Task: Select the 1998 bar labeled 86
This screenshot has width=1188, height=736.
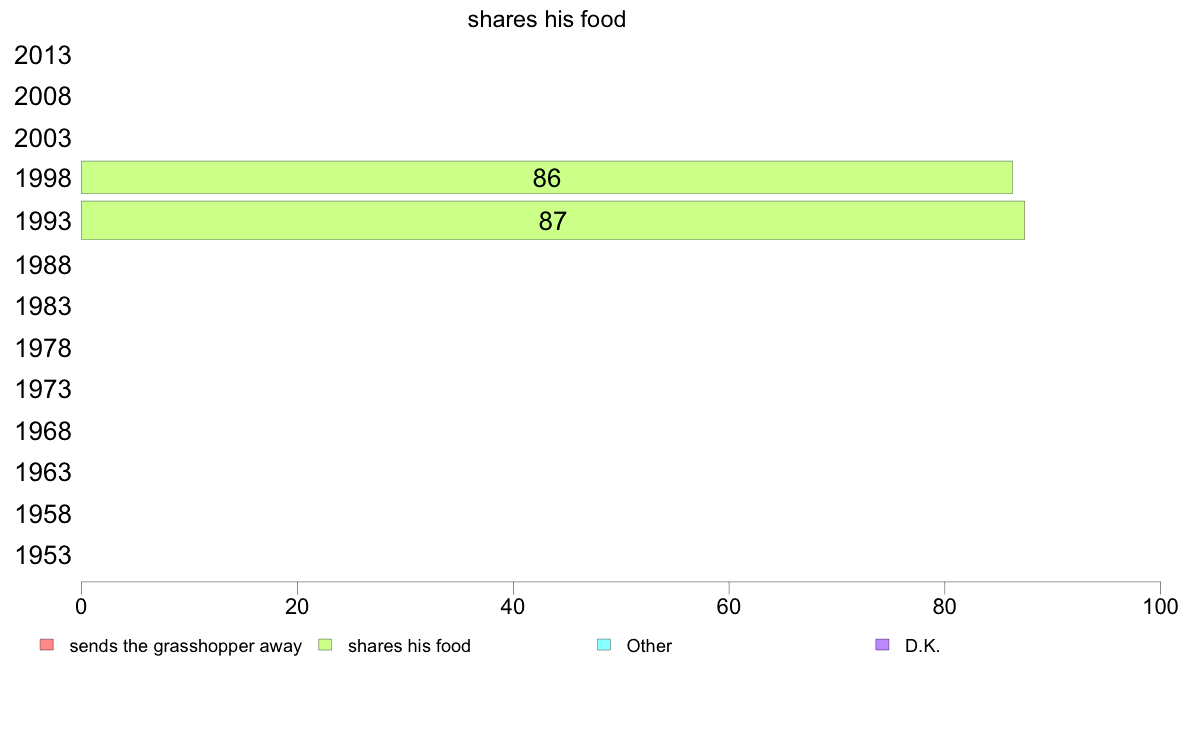Action: click(546, 177)
